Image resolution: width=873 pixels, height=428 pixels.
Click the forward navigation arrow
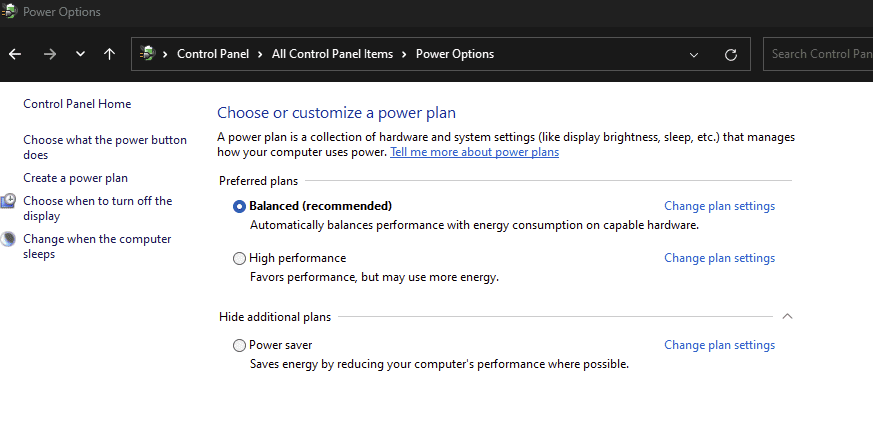(50, 54)
